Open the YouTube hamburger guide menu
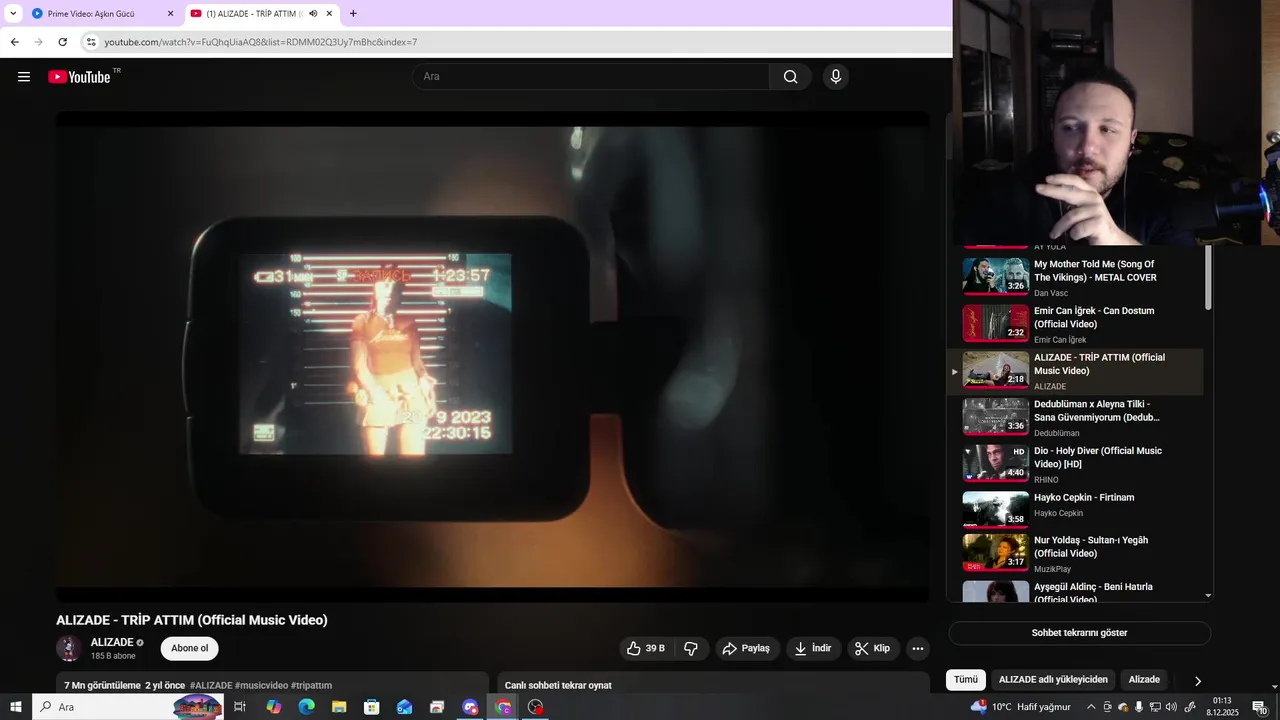 24,77
